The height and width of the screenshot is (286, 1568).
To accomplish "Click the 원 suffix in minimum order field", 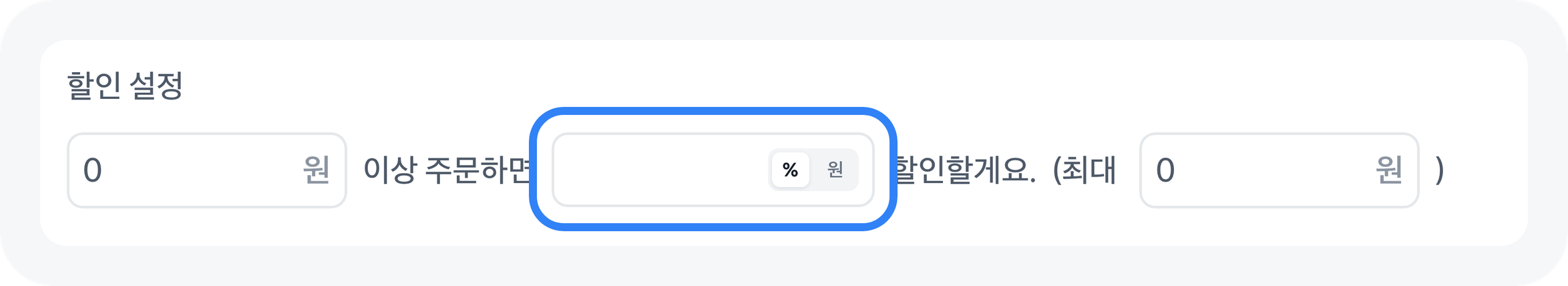I will 316,170.
